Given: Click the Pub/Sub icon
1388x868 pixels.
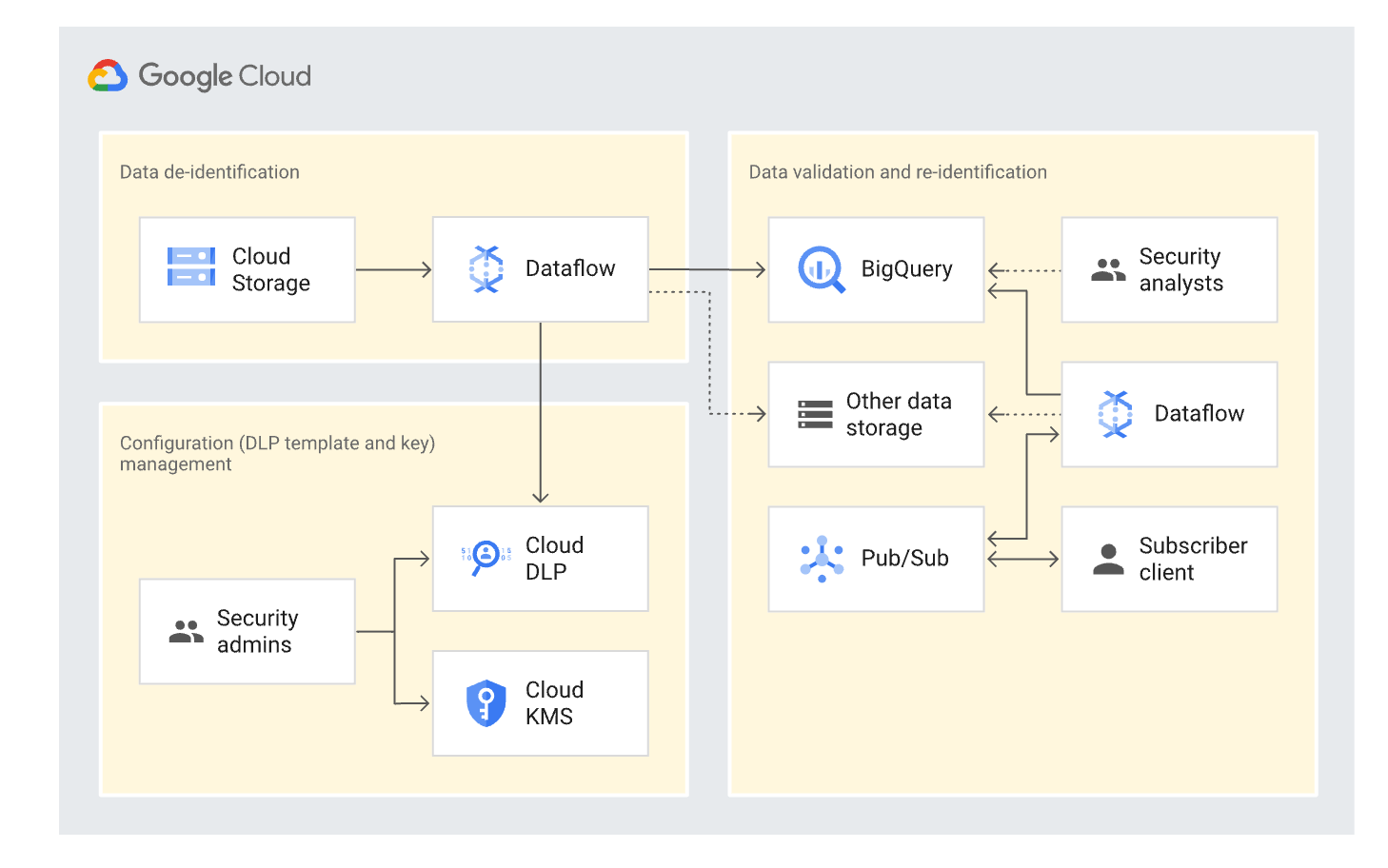Looking at the screenshot, I should point(822,560).
